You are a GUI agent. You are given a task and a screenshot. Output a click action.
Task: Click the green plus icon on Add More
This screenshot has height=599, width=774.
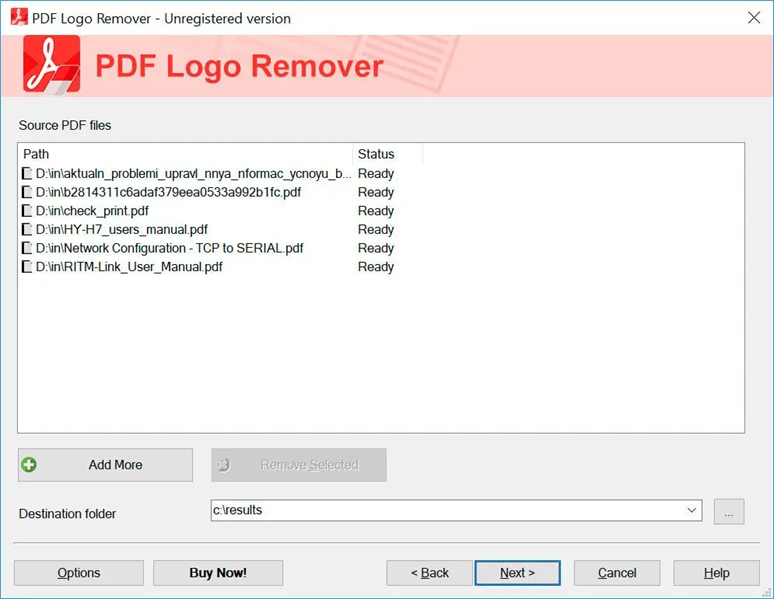[29, 464]
